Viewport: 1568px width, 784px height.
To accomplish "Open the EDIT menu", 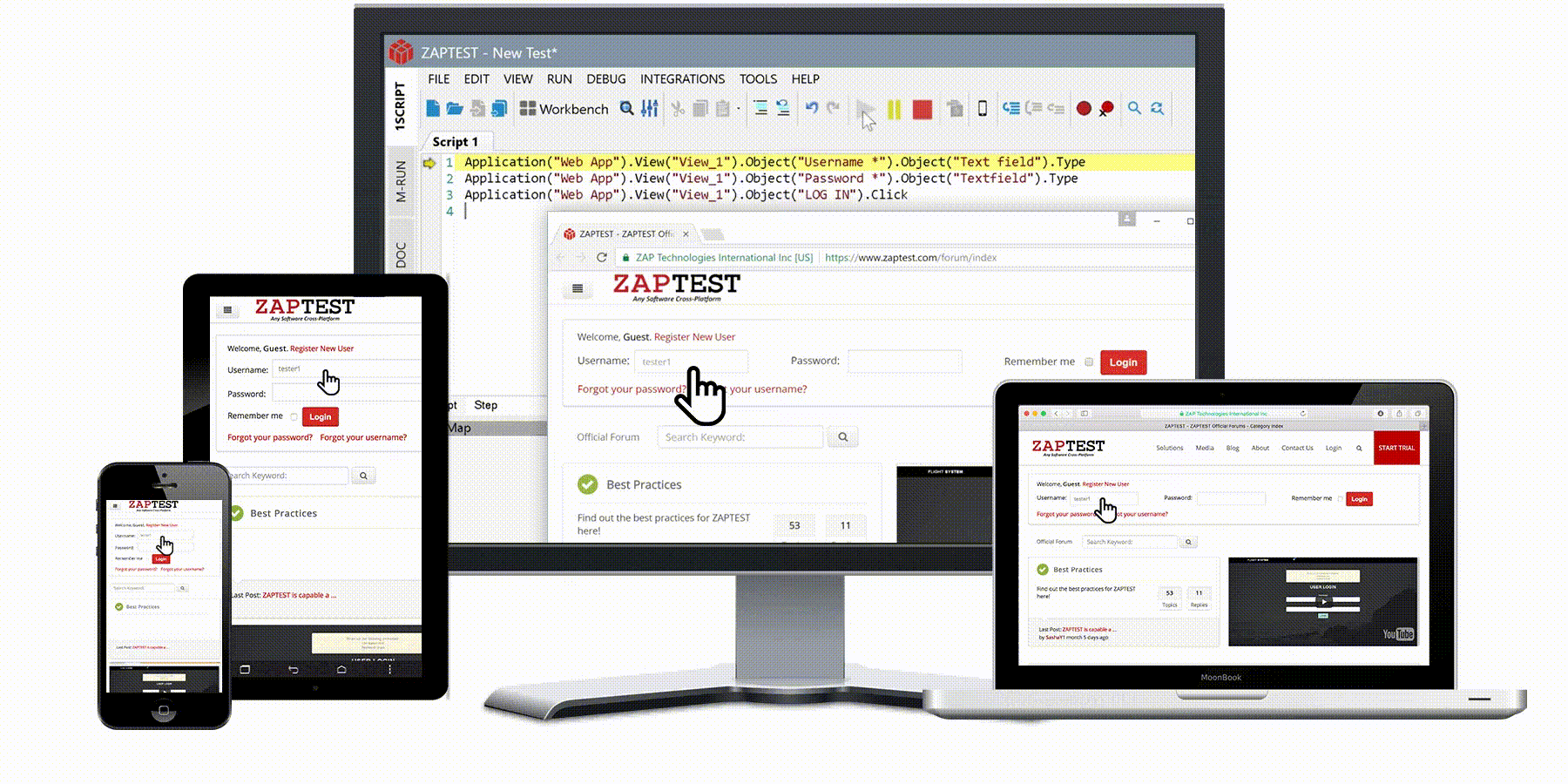I will (x=476, y=78).
